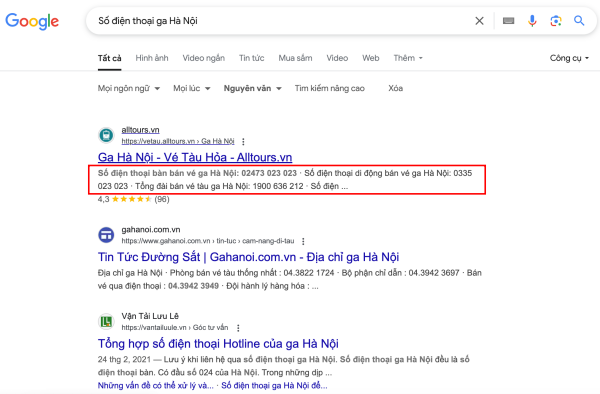Open Tin Tức Đường Sắt Gahanoi result
Viewport: 600px width, 394px height.
pyautogui.click(x=248, y=257)
